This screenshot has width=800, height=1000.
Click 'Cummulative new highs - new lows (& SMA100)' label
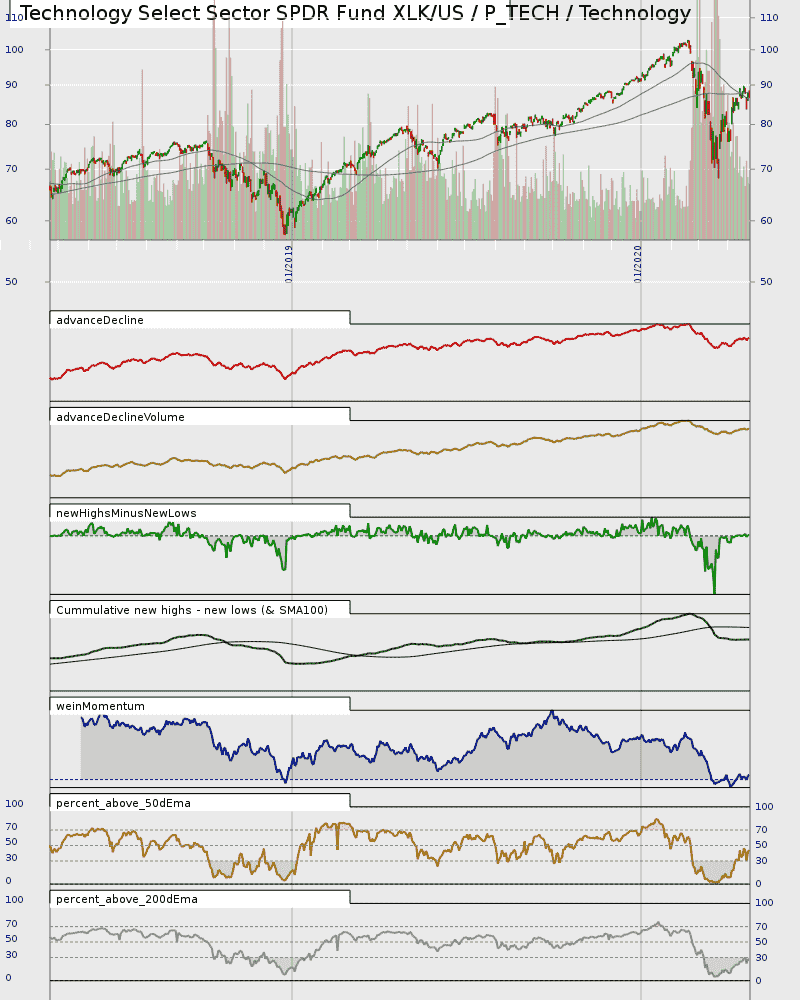coord(192,610)
